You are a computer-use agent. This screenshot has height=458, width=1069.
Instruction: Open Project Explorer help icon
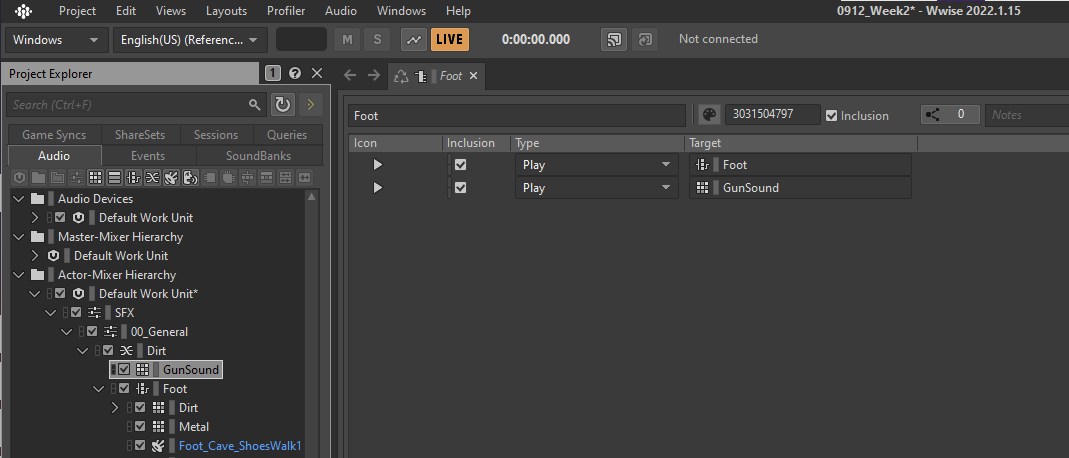click(x=295, y=74)
